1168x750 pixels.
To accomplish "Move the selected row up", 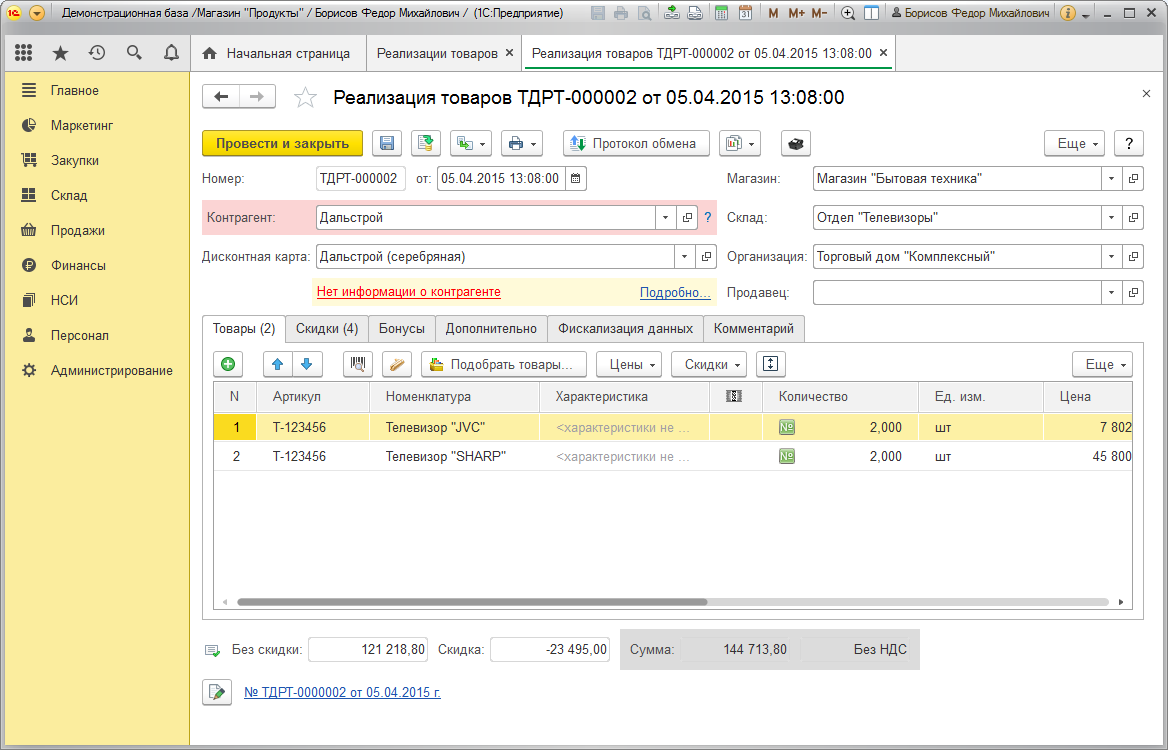I will tap(278, 364).
